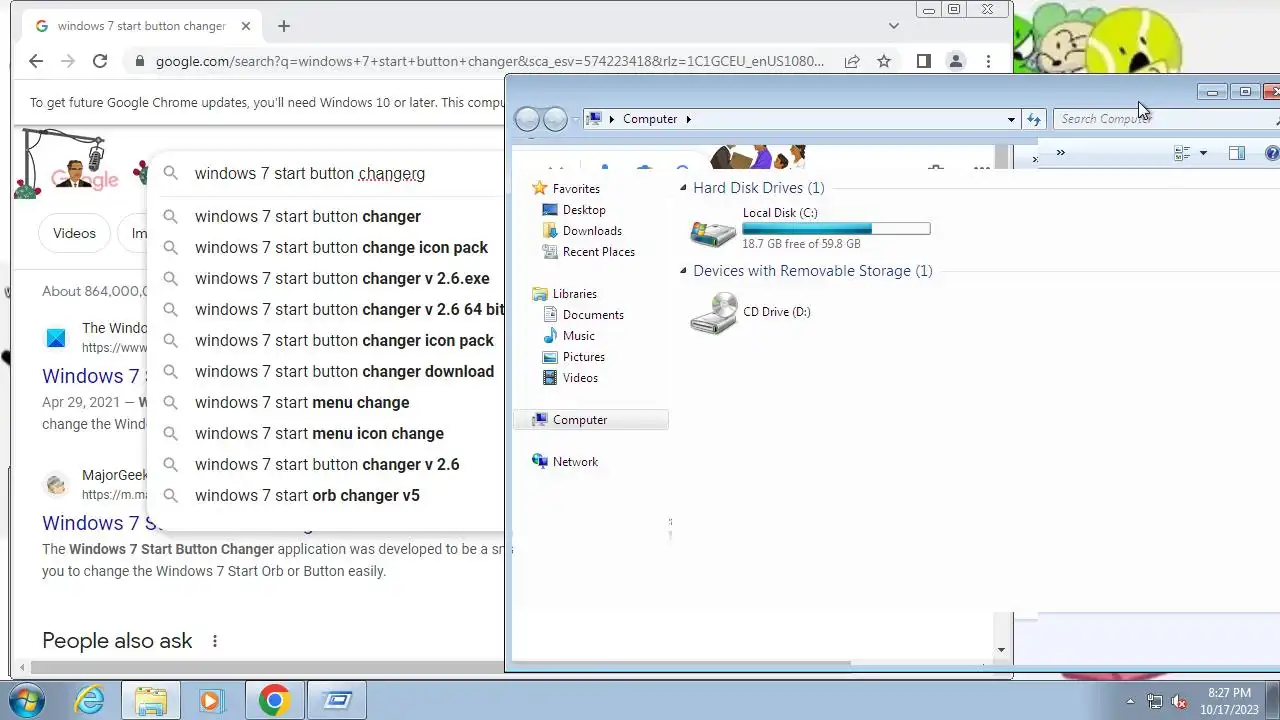Viewport: 1280px width, 720px height.
Task: Select Libraries in navigation pane
Action: [574, 294]
